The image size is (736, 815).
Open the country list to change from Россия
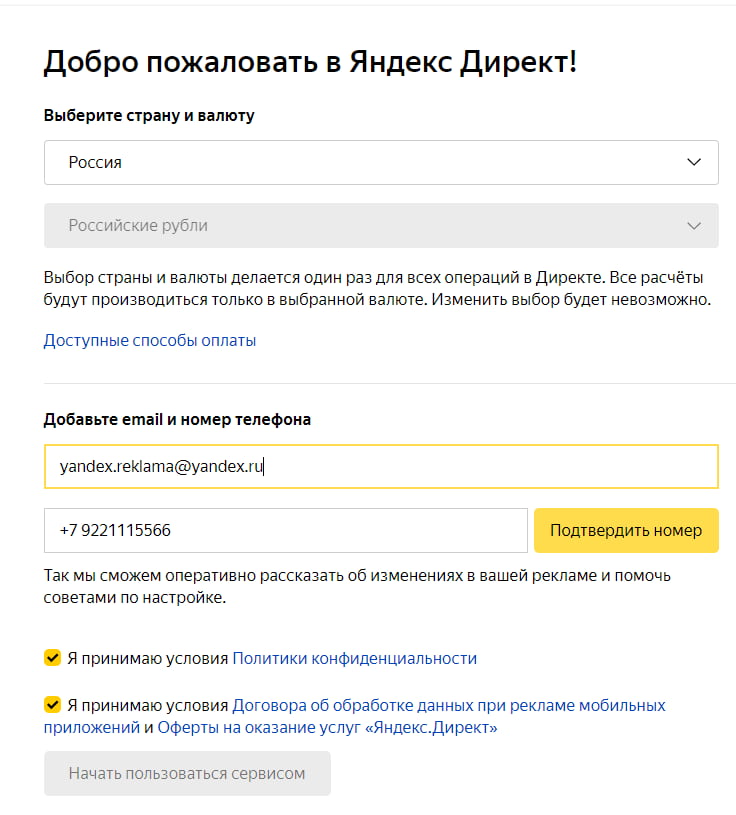coord(380,162)
